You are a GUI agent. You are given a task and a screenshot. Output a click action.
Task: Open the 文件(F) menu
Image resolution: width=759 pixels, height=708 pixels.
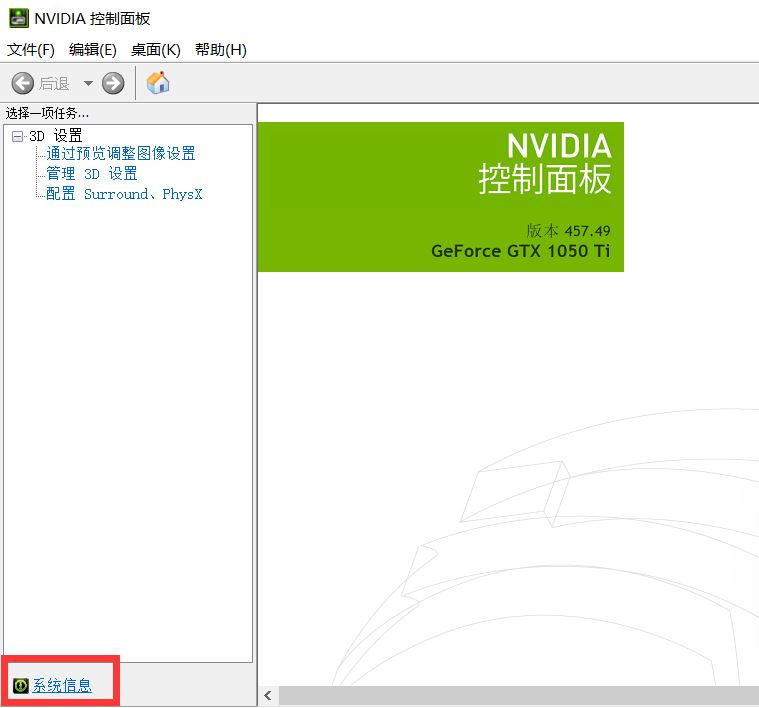30,49
